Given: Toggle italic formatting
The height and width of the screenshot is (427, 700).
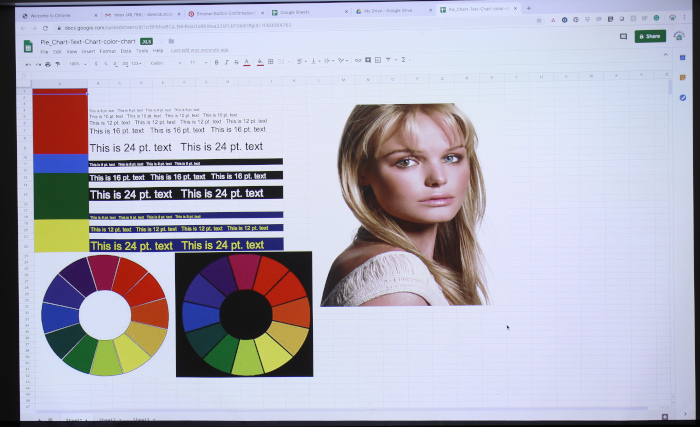Looking at the screenshot, I should 226,63.
